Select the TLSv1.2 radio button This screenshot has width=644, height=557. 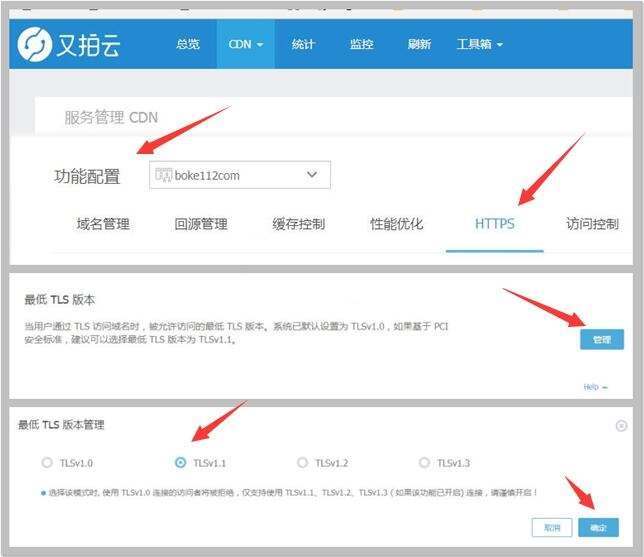(302, 463)
